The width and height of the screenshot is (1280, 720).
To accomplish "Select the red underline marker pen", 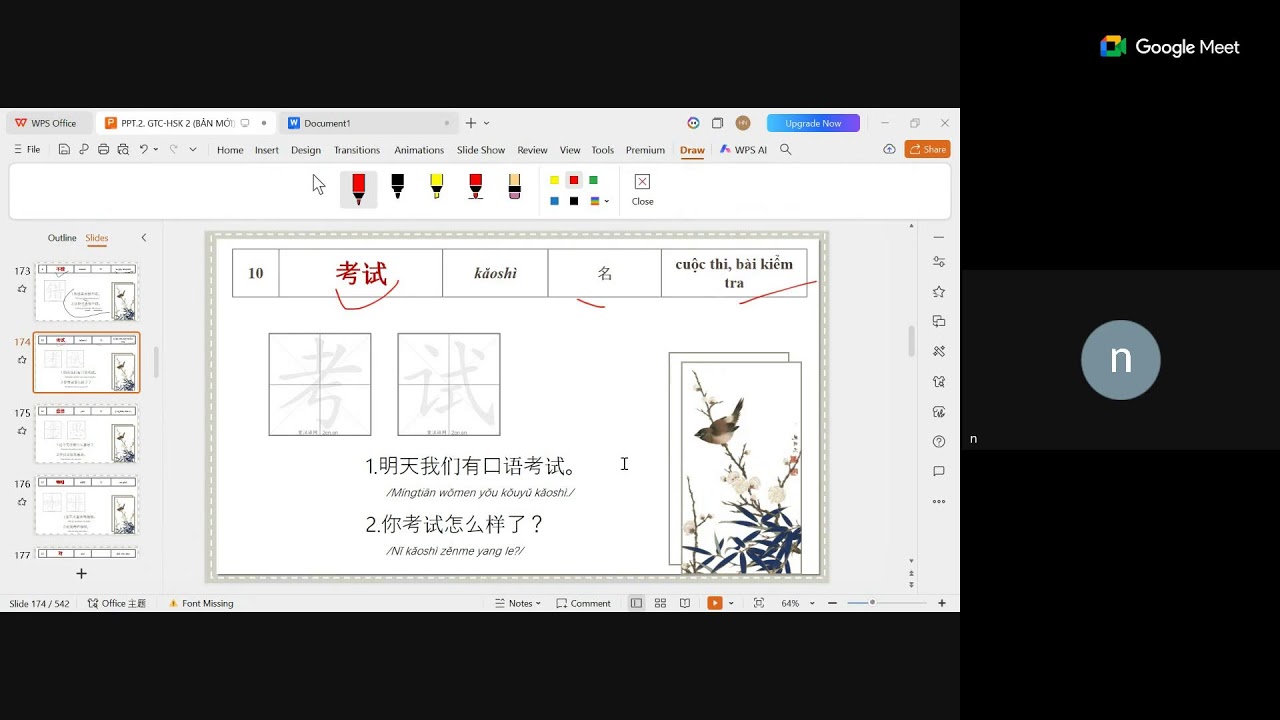I will click(x=475, y=186).
